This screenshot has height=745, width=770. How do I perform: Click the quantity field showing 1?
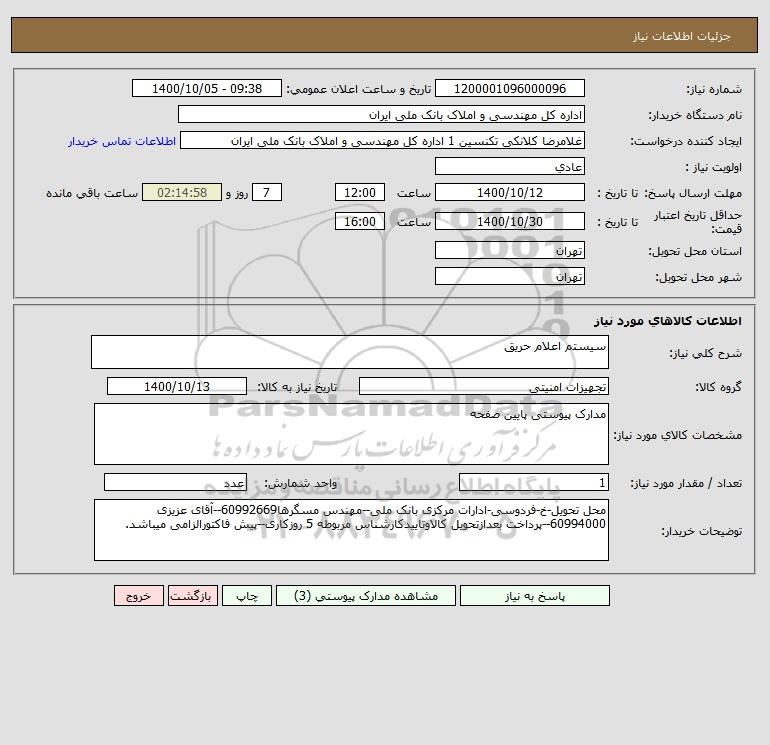(x=534, y=482)
